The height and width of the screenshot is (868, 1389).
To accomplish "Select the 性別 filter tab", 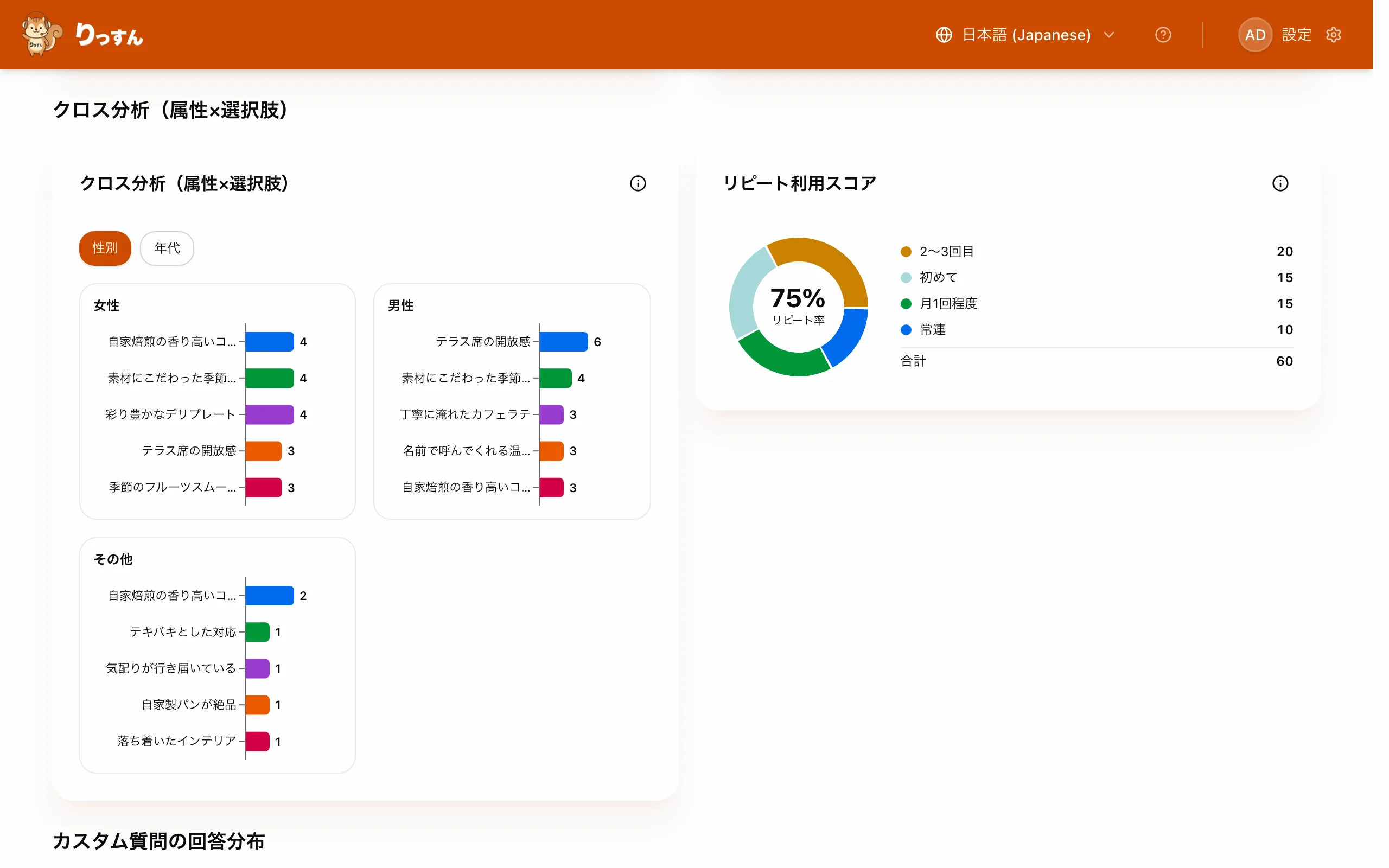I will tap(105, 248).
